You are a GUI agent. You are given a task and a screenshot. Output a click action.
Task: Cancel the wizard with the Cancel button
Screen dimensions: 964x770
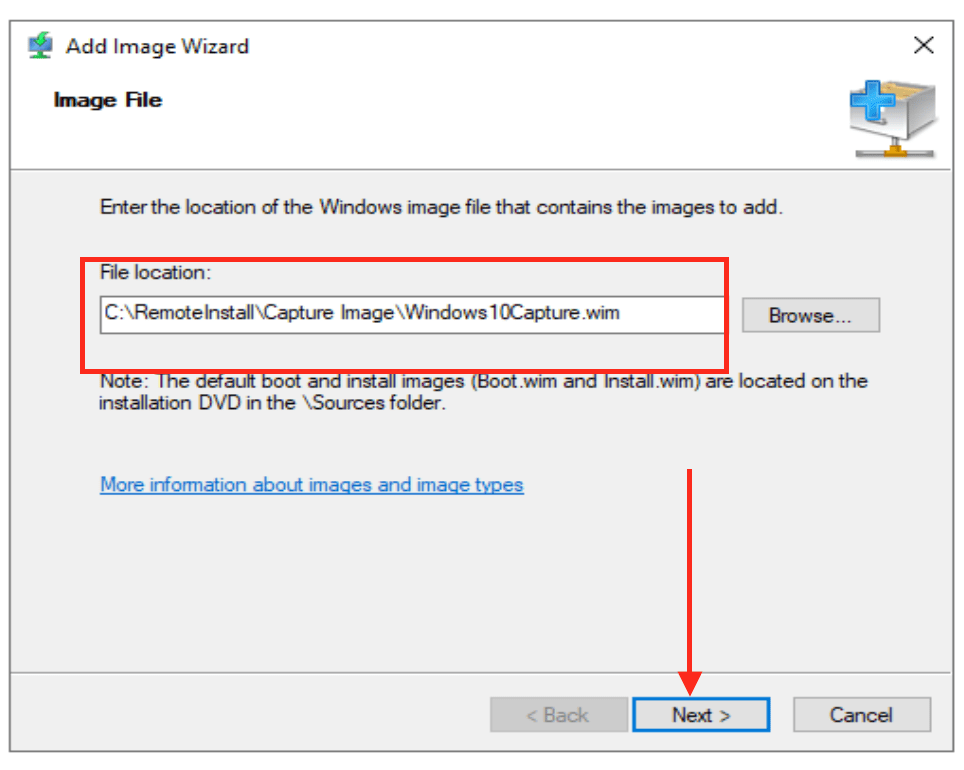tap(861, 715)
